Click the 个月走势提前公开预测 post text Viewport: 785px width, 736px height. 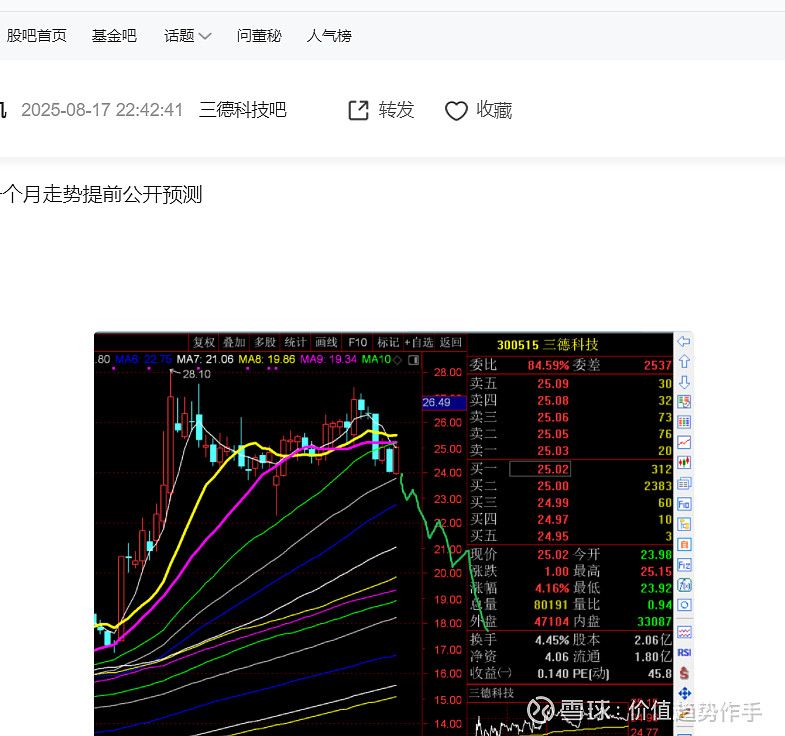(x=101, y=194)
